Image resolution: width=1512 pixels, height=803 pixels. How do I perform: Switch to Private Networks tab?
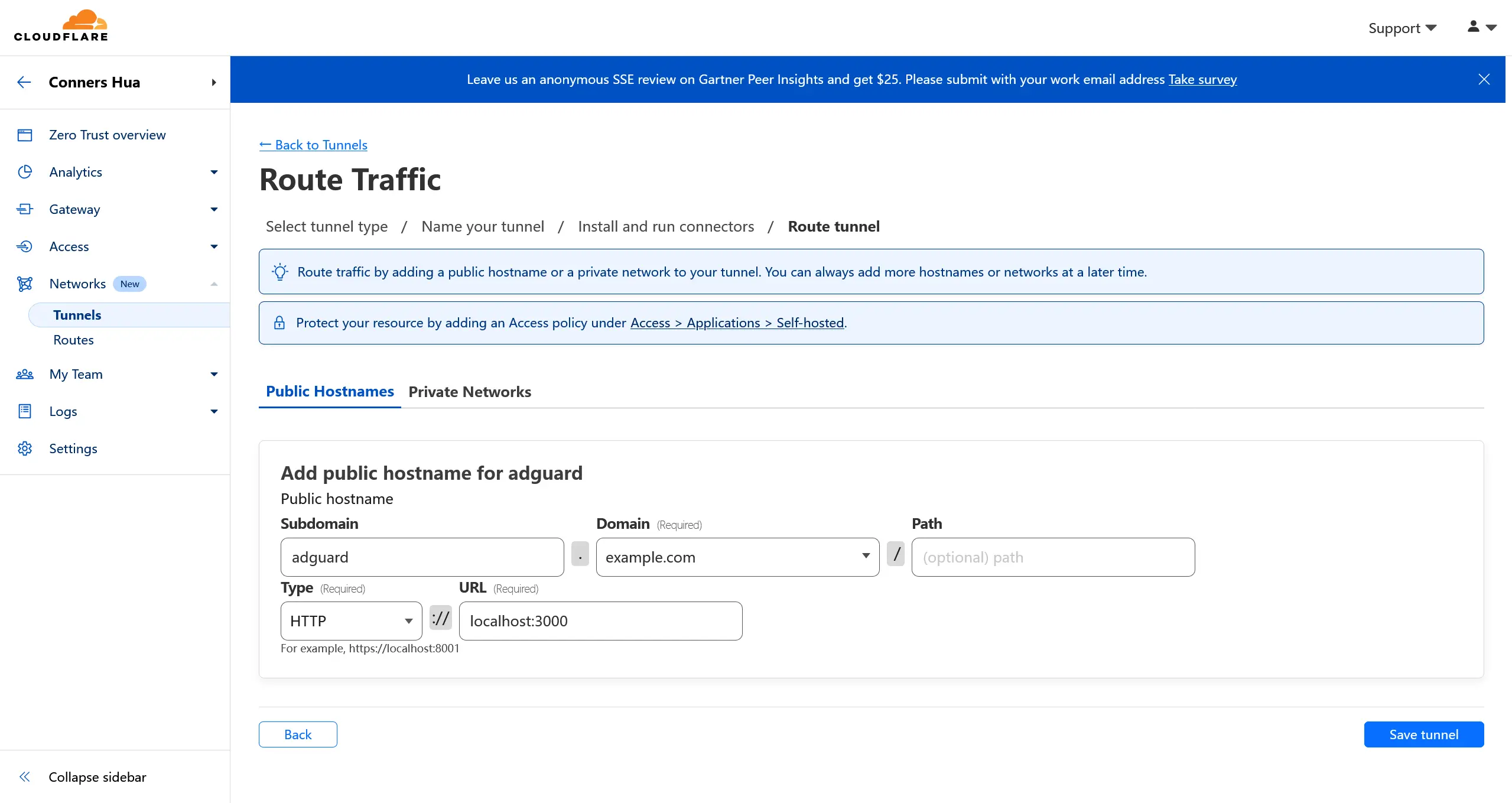coord(470,392)
